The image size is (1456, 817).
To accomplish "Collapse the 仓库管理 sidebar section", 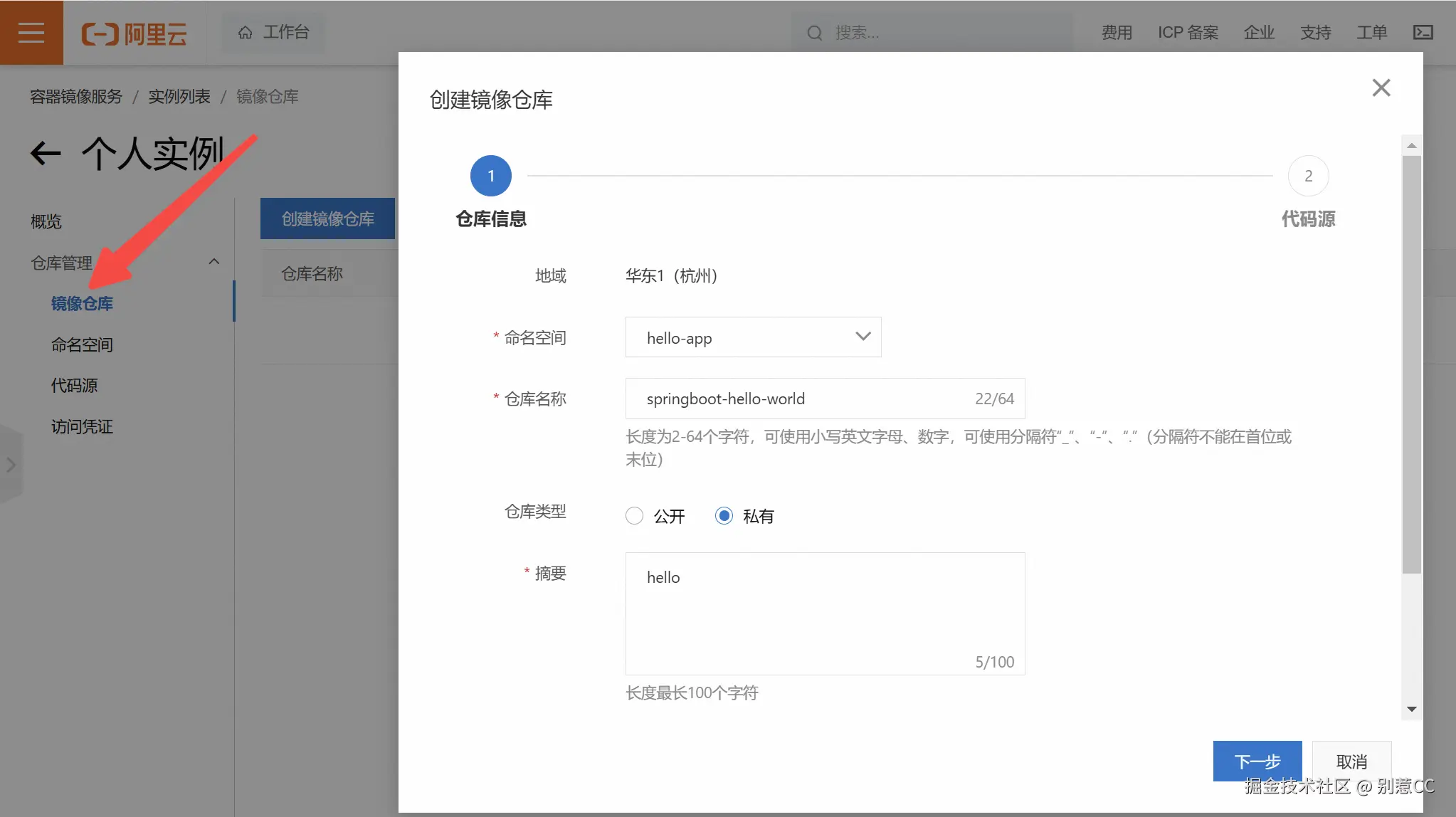I will [213, 262].
